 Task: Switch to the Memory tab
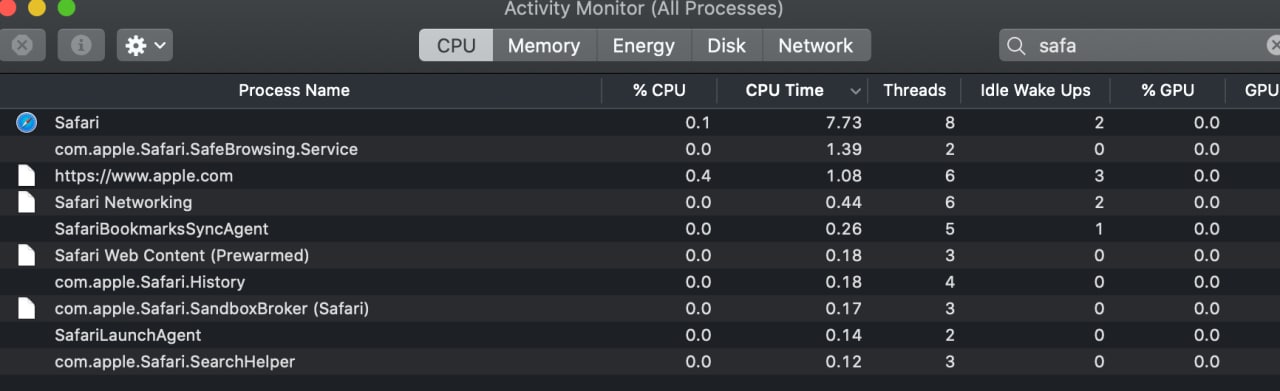(544, 45)
